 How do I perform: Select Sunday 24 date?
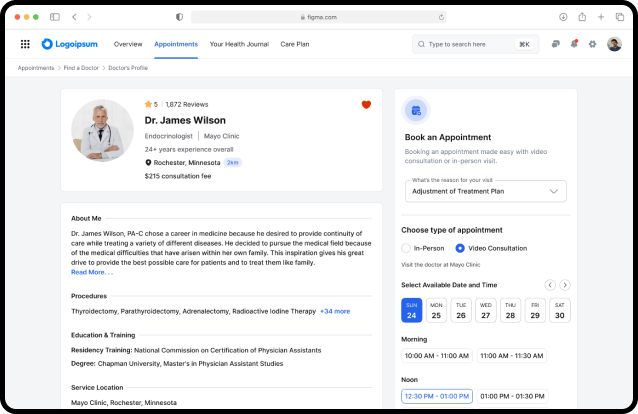pos(411,310)
